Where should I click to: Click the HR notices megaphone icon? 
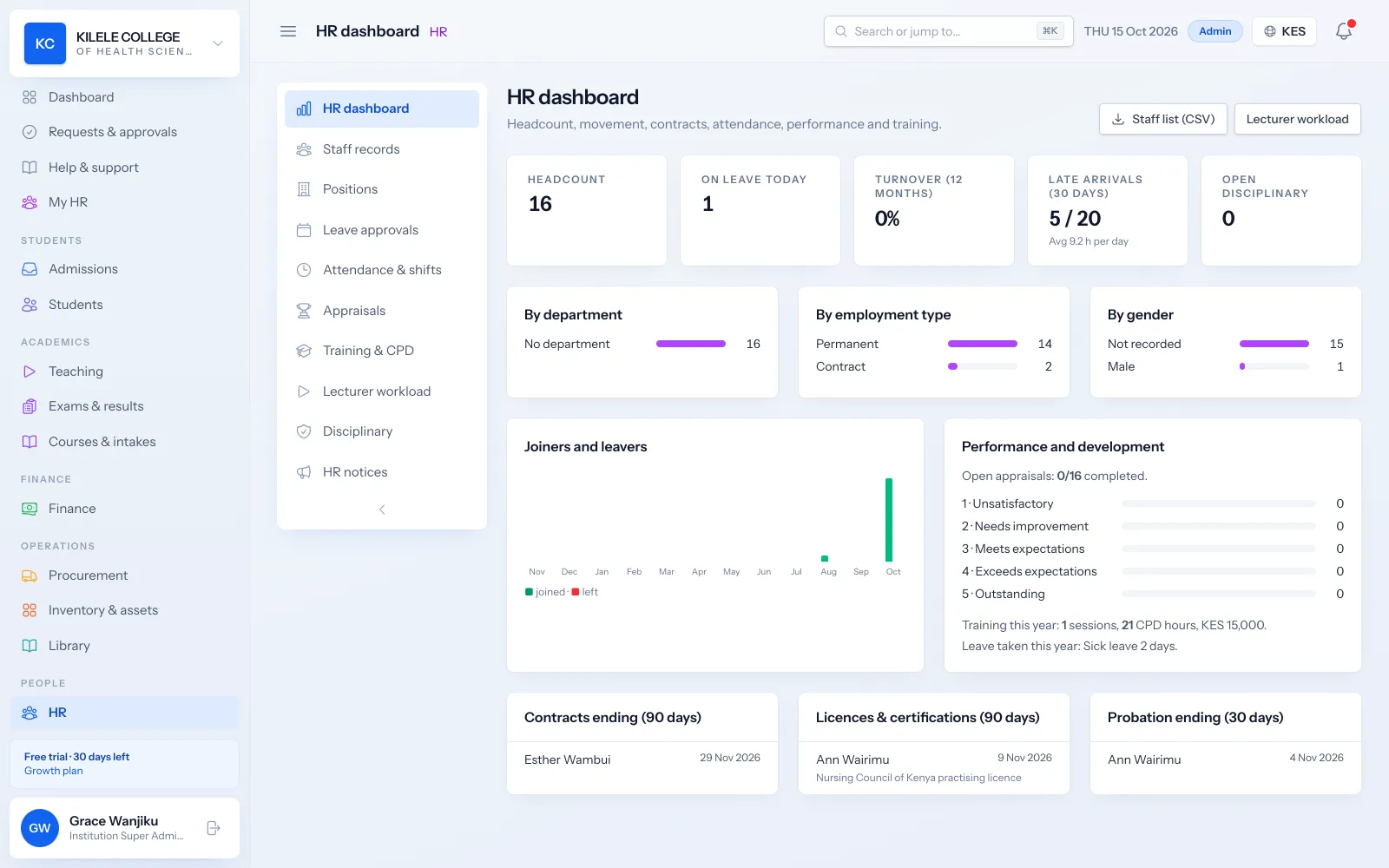(x=304, y=472)
